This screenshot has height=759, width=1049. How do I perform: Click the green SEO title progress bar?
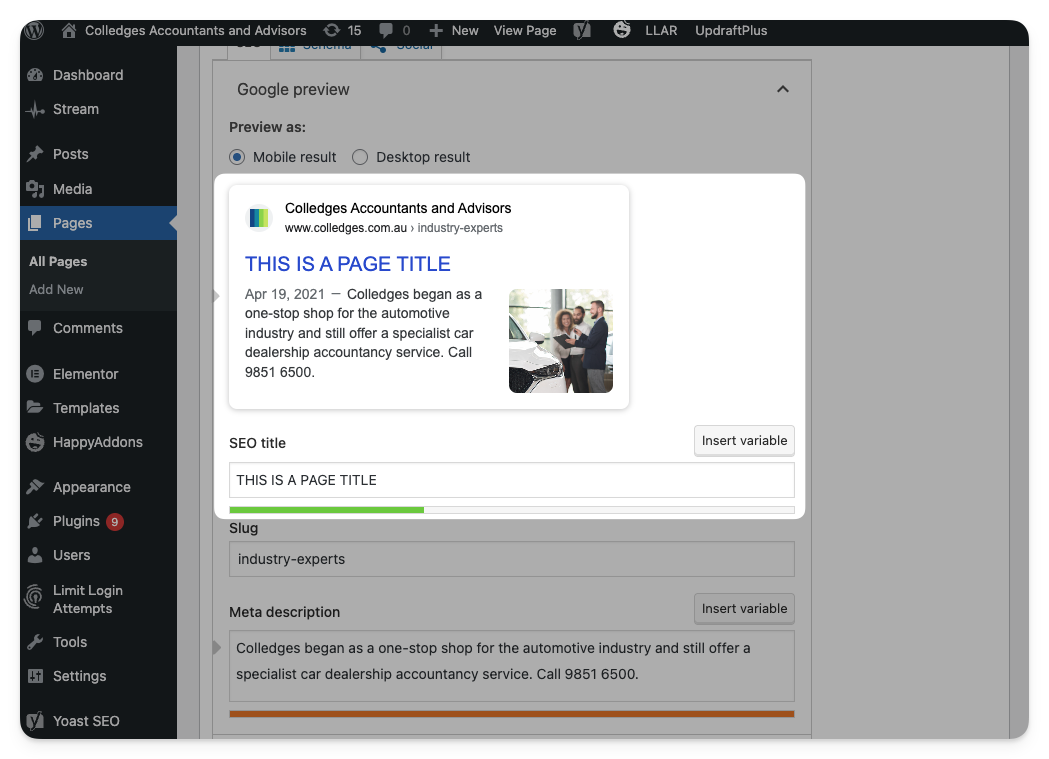[x=326, y=510]
